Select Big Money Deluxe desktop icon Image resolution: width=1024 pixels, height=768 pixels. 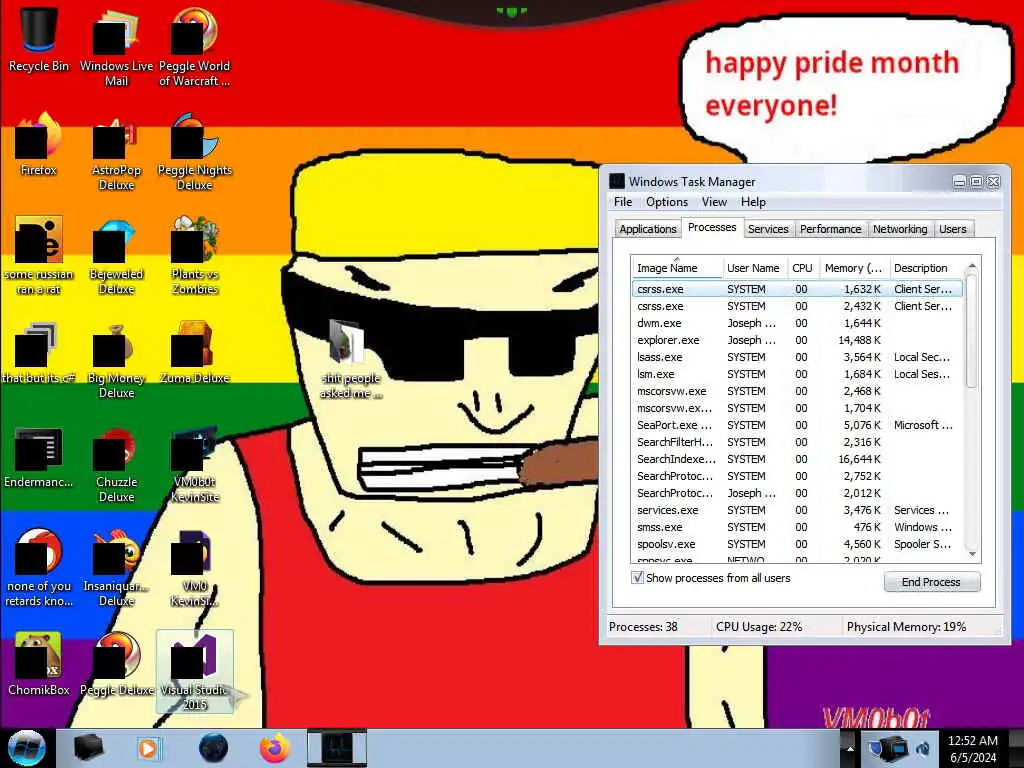pyautogui.click(x=116, y=360)
